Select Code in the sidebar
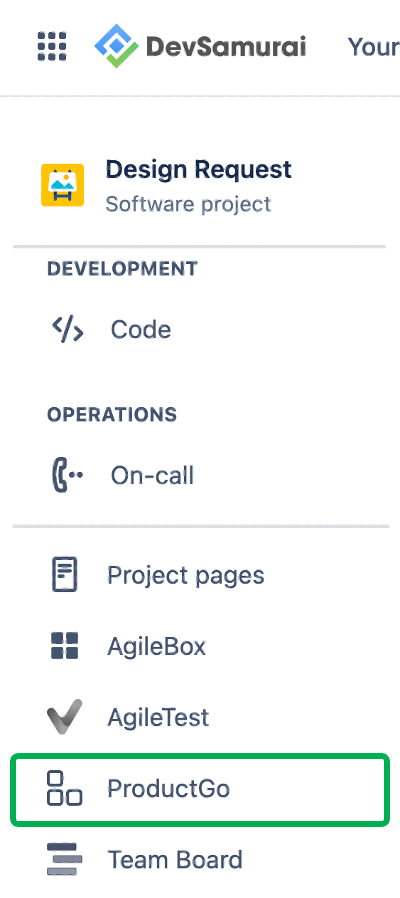This screenshot has height=898, width=400. (x=141, y=330)
